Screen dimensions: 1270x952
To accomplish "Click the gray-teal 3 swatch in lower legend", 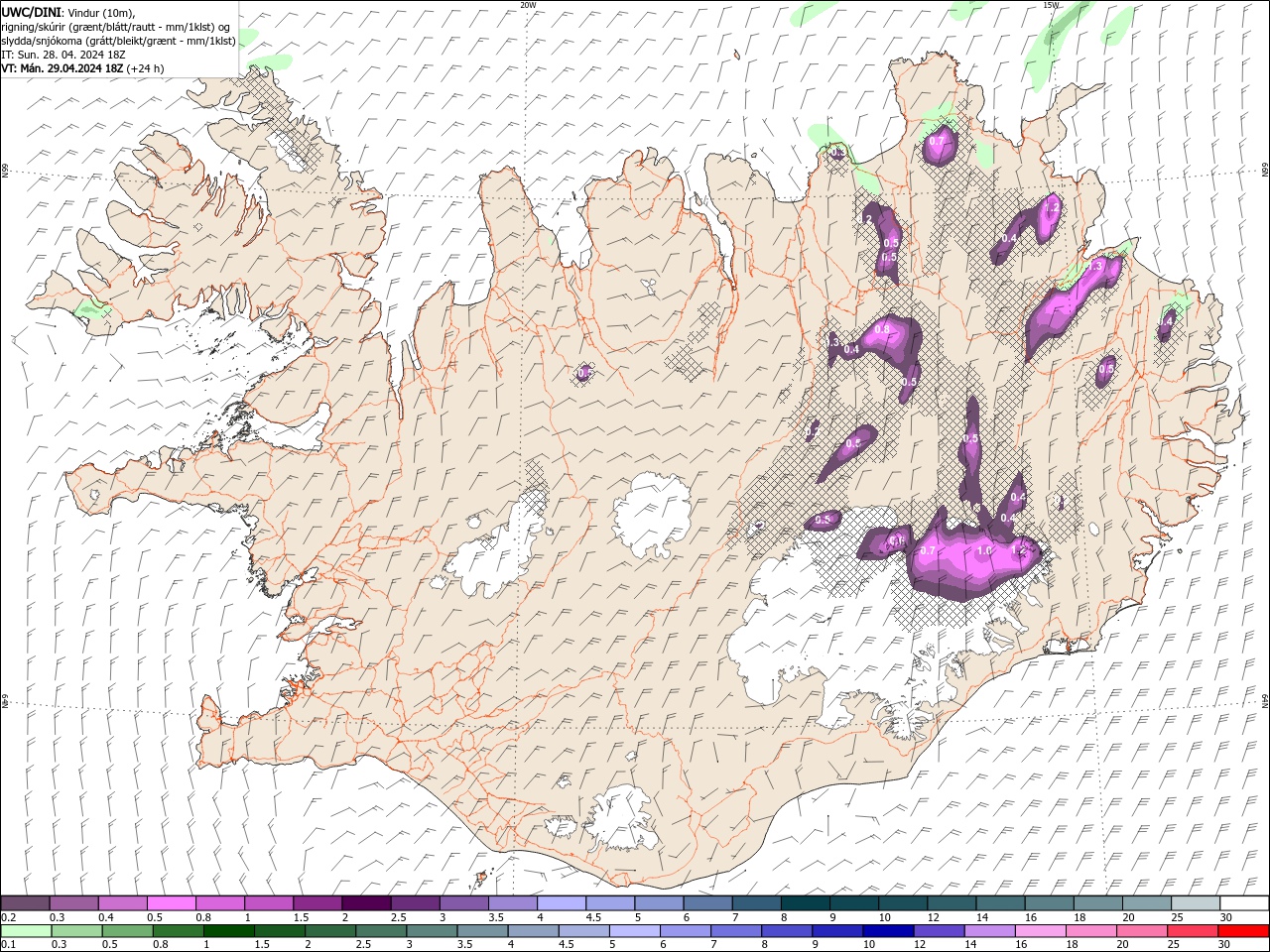I will pyautogui.click(x=431, y=931).
